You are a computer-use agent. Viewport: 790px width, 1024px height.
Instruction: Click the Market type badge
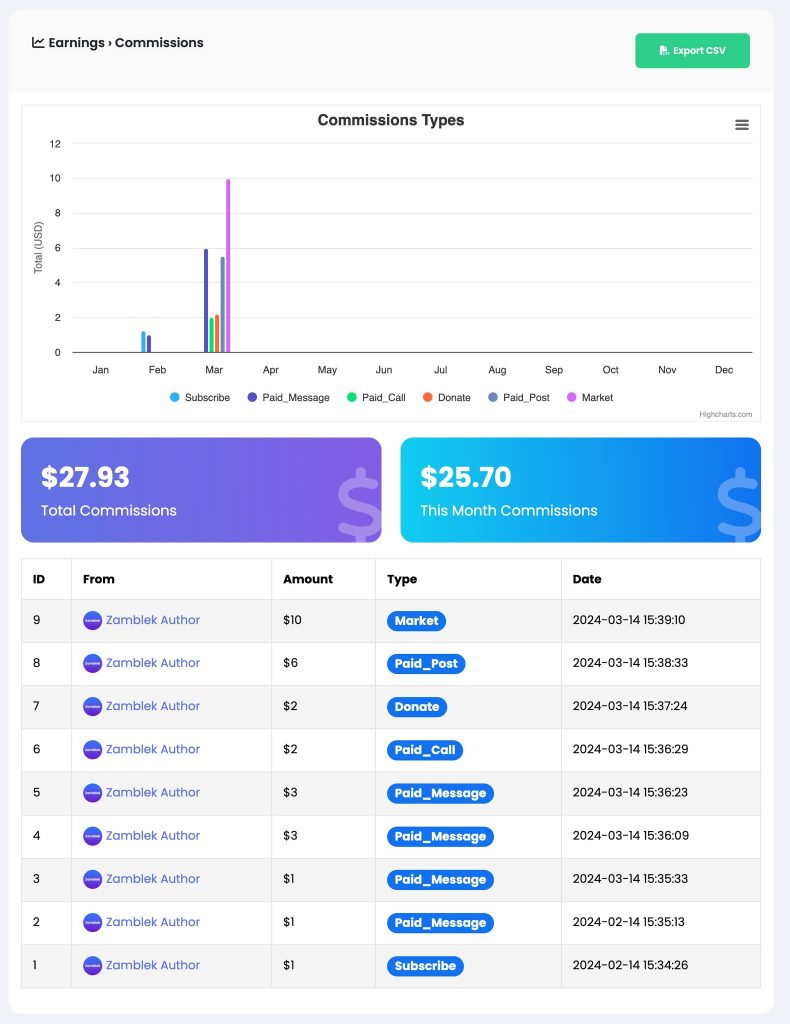(416, 620)
